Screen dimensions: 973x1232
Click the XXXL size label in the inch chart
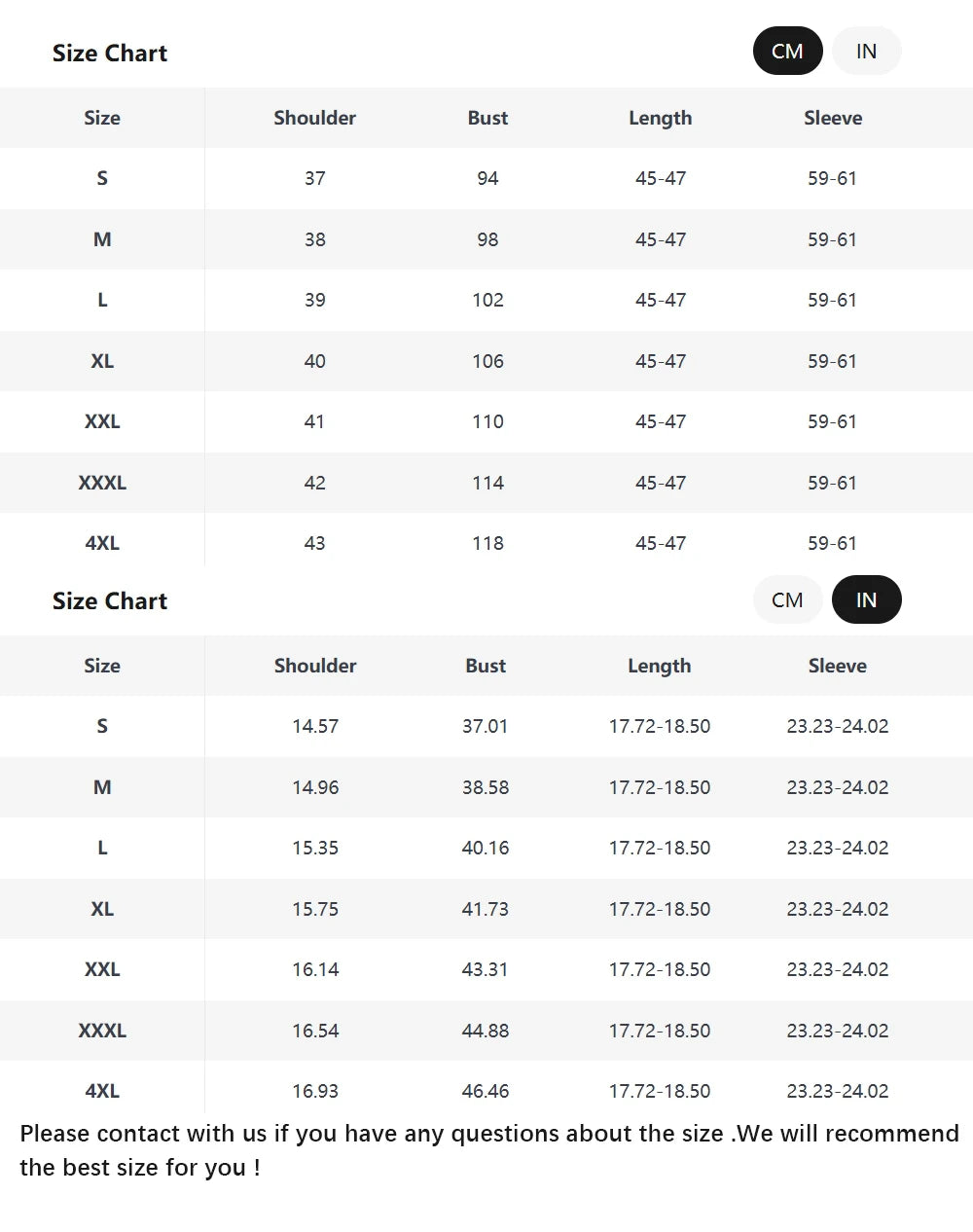(x=102, y=1031)
